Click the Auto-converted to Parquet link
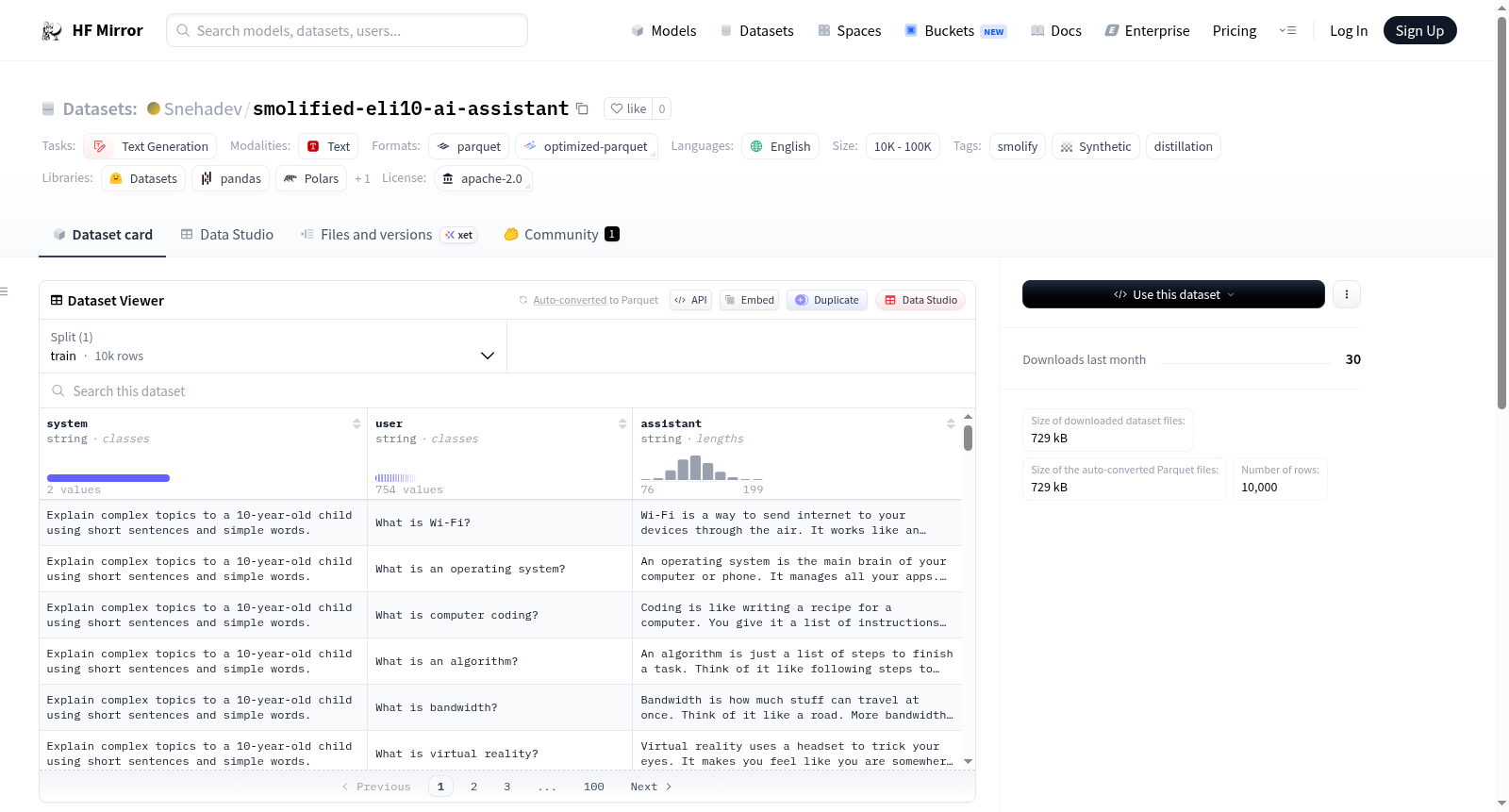The width and height of the screenshot is (1509, 812). [x=595, y=300]
